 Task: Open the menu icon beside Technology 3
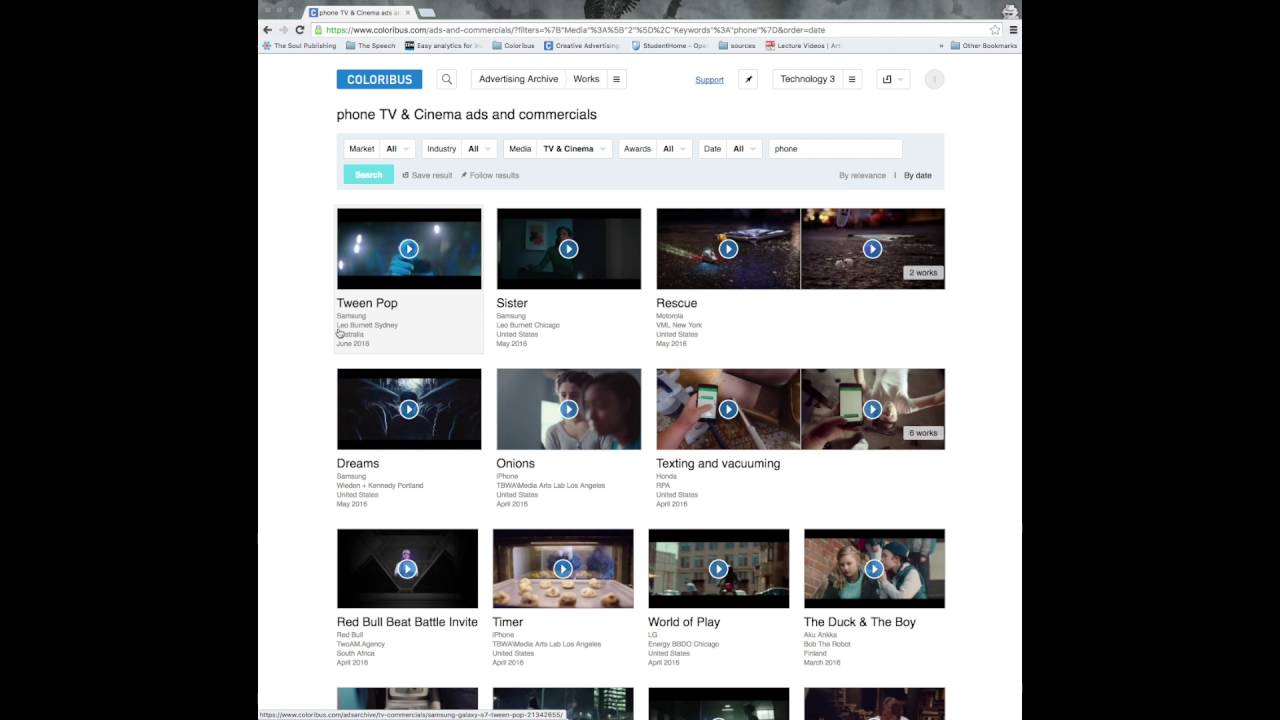tap(852, 79)
